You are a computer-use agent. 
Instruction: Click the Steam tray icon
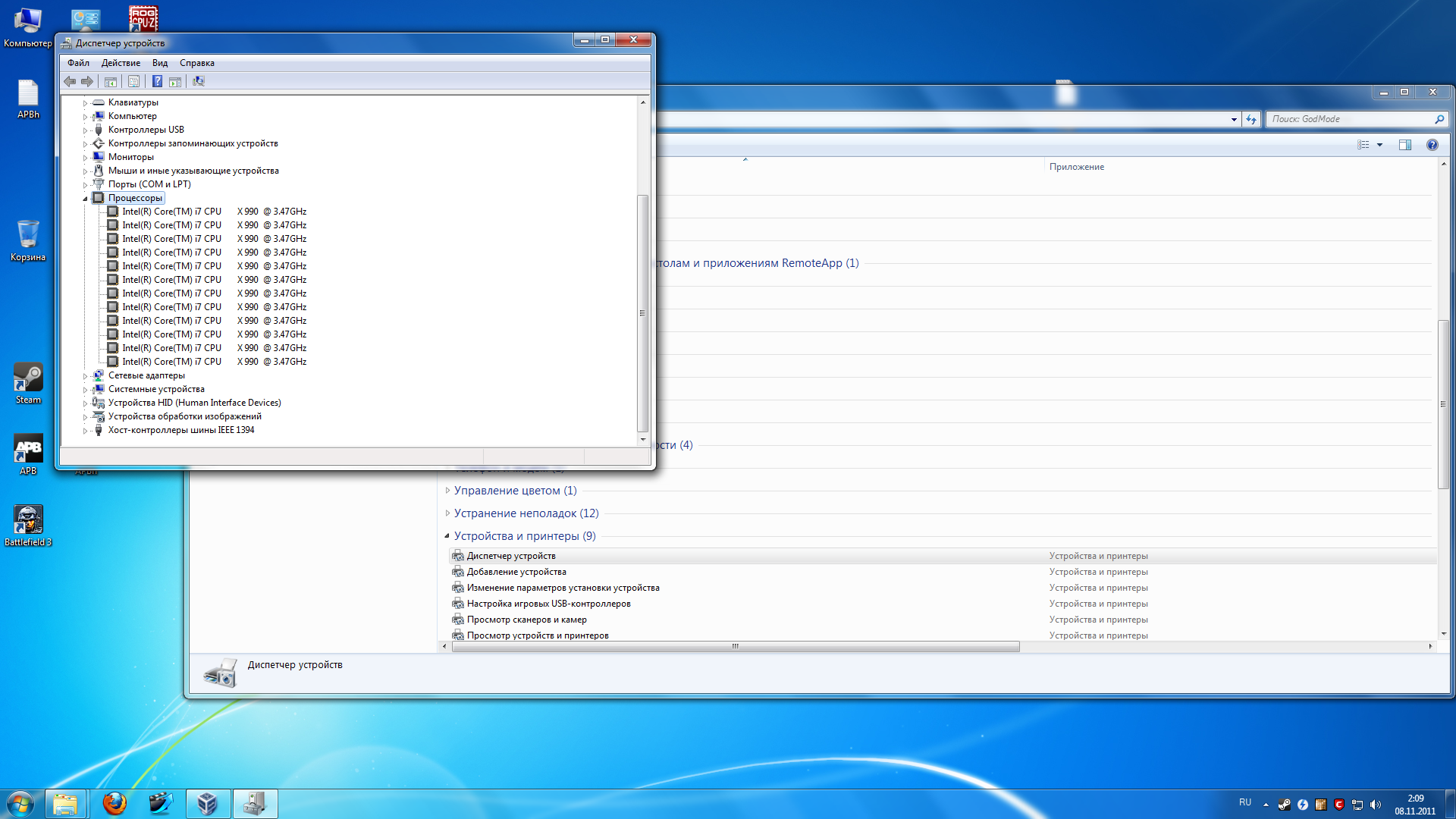tap(1284, 805)
